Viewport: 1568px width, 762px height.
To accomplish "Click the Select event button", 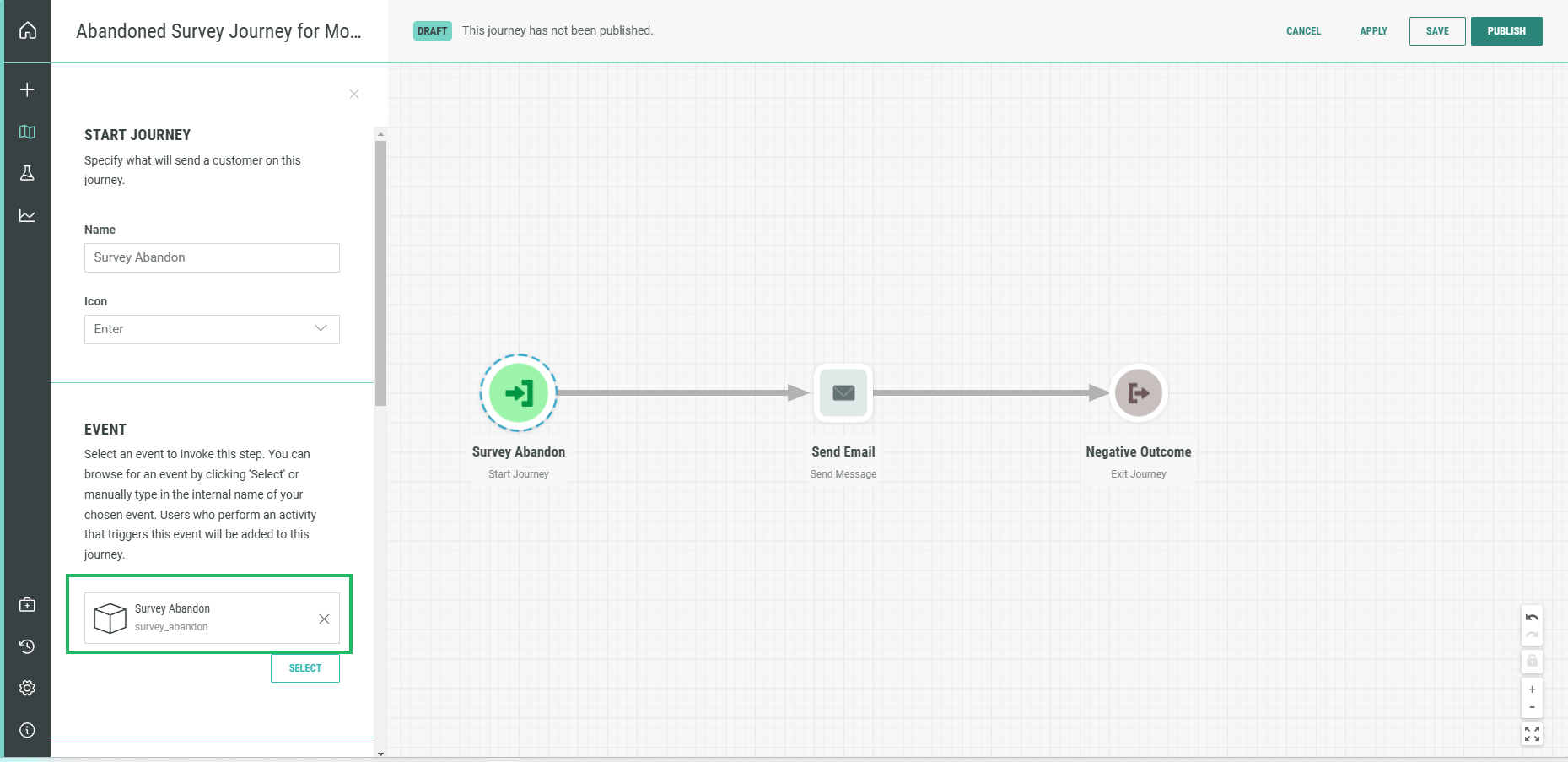I will pos(305,668).
